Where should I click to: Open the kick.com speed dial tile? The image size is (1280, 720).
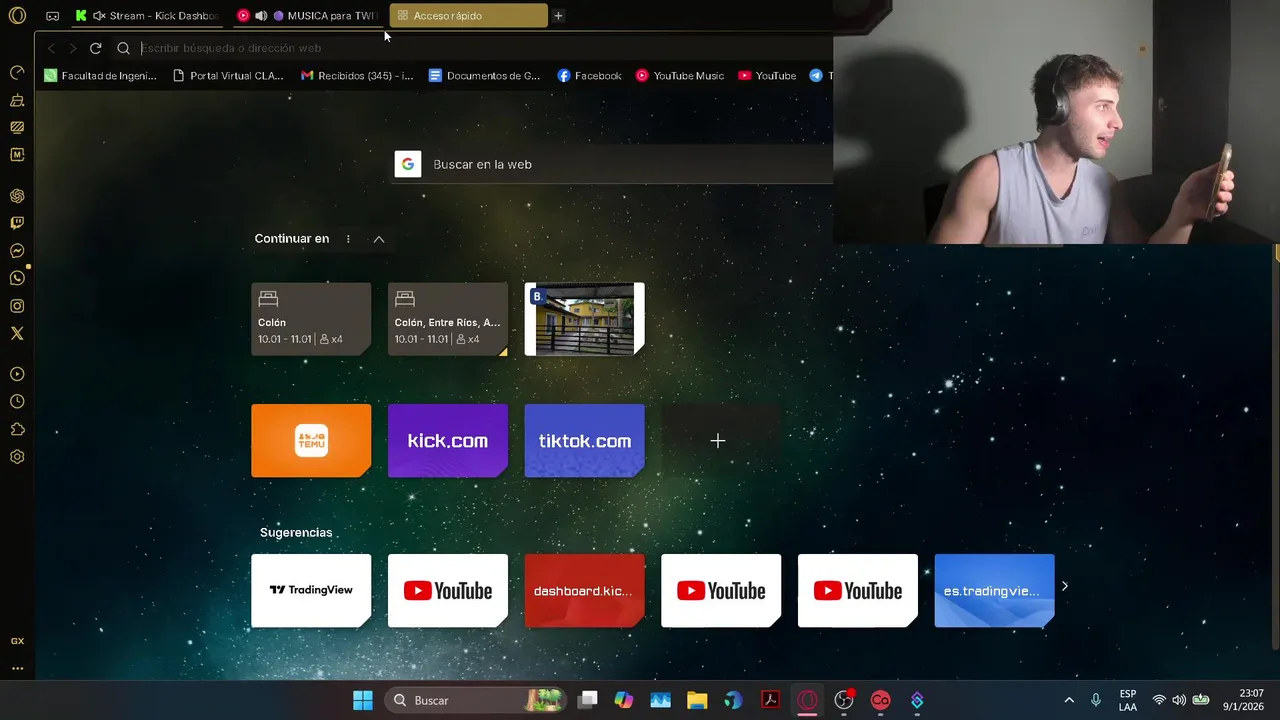448,441
